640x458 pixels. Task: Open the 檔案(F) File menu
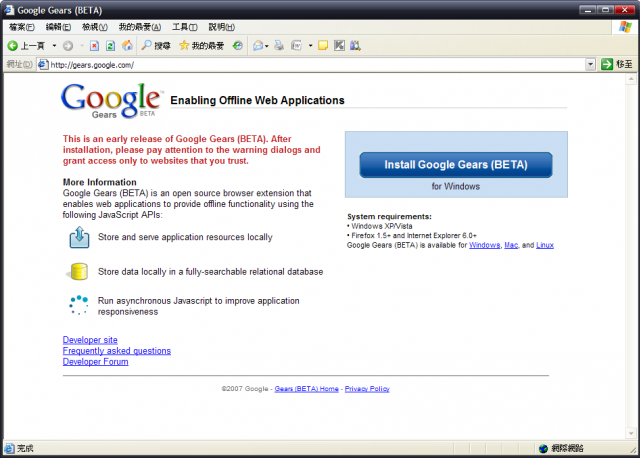(x=22, y=27)
